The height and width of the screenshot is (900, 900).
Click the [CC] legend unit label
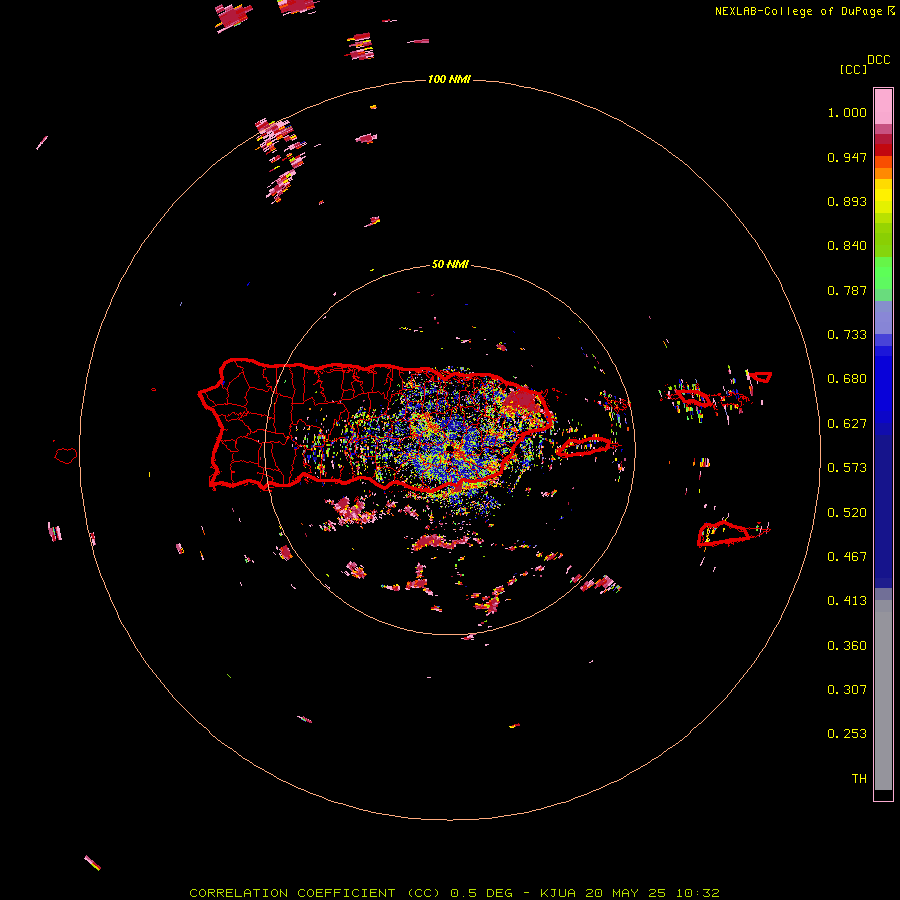pos(853,69)
